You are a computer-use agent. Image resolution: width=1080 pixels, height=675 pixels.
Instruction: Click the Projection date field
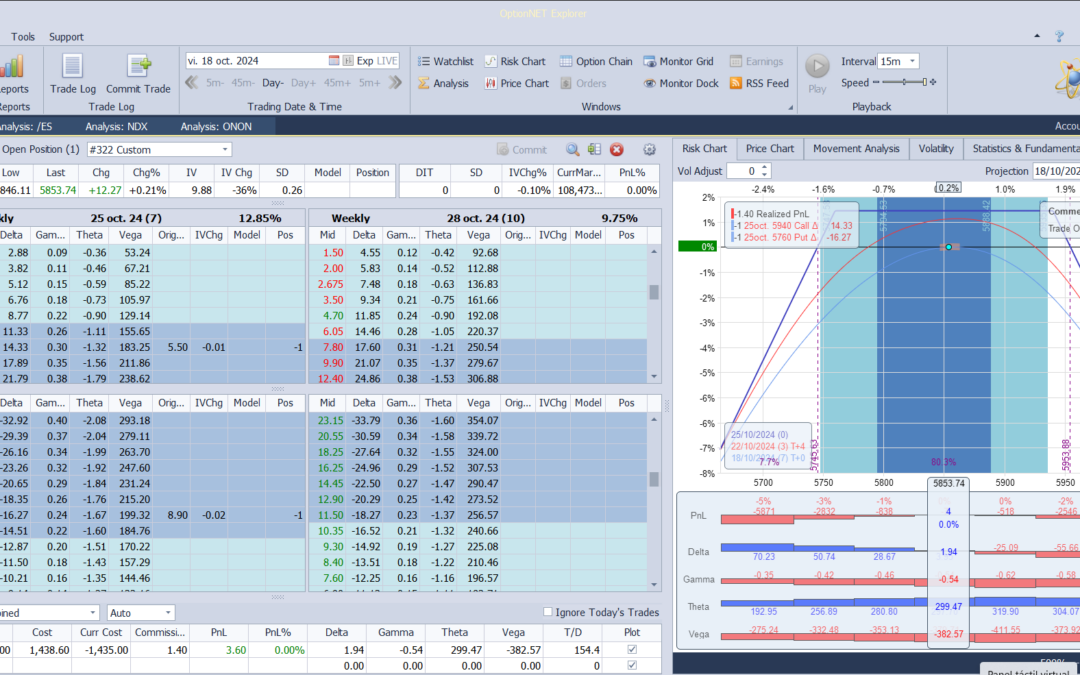coord(1056,171)
